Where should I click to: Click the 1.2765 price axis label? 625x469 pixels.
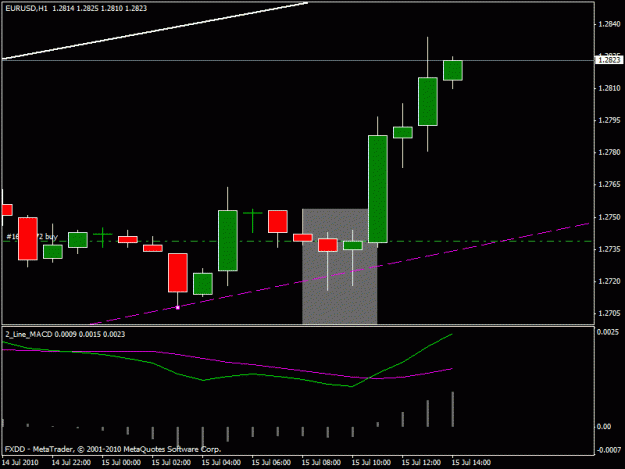[609, 185]
